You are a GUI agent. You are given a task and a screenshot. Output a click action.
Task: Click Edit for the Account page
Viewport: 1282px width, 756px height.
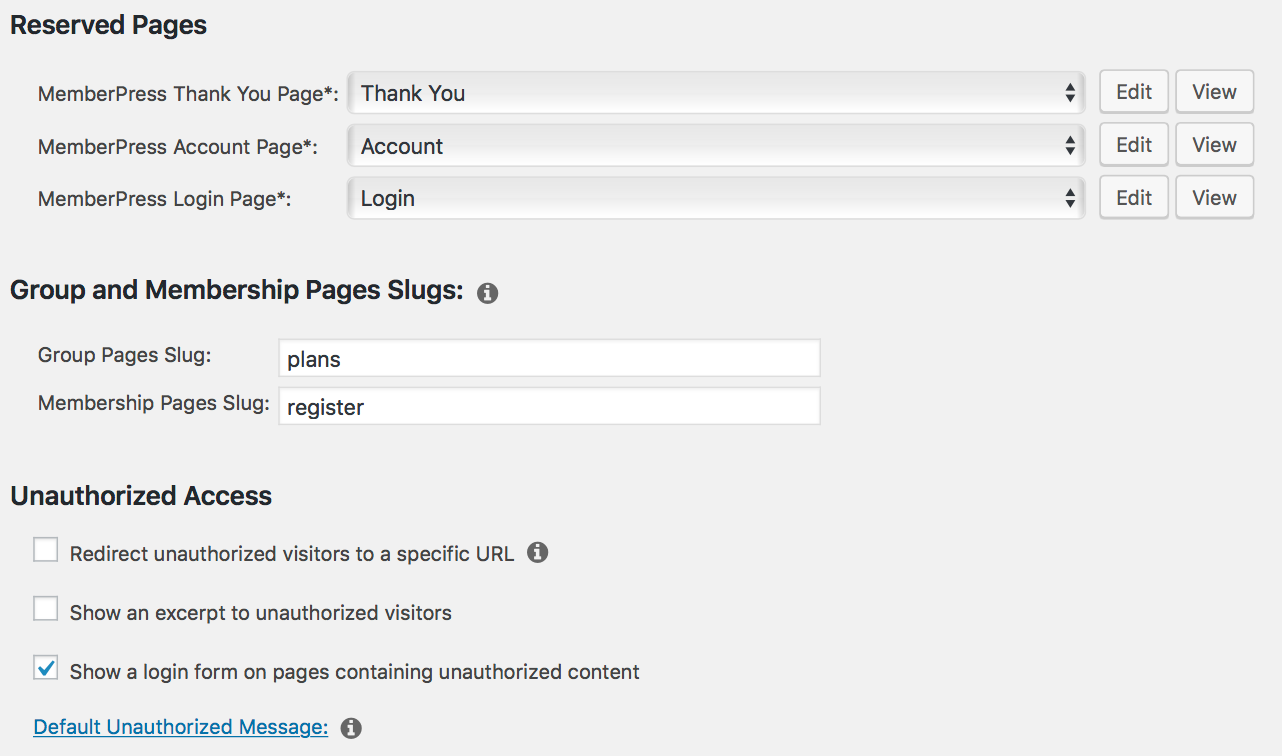pyautogui.click(x=1134, y=145)
